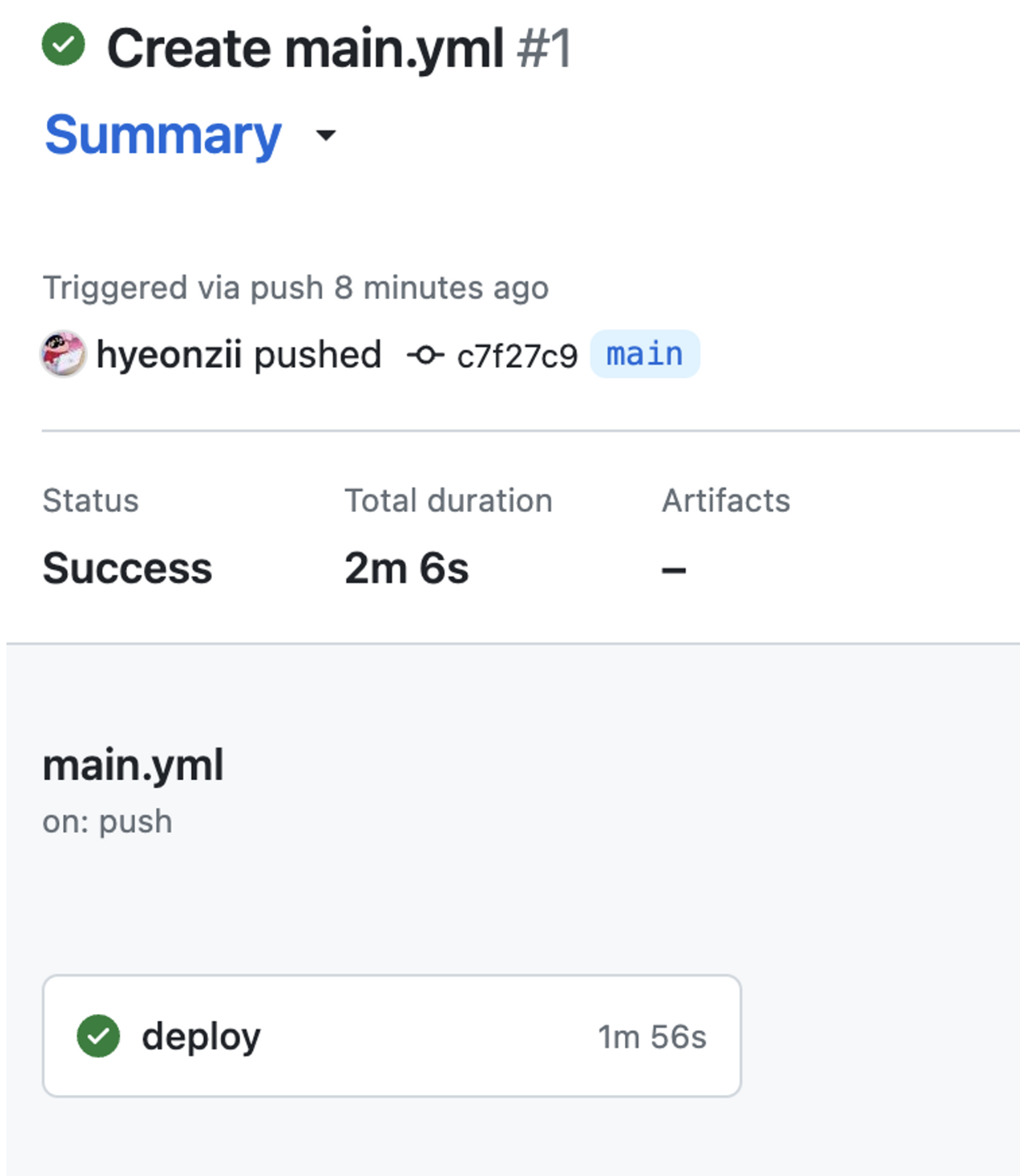
Task: Click the deploy job name text
Action: click(x=201, y=1038)
